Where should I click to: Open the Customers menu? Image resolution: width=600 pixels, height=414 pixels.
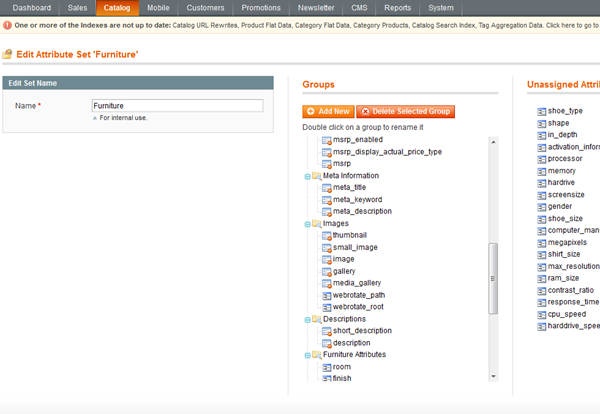(205, 8)
